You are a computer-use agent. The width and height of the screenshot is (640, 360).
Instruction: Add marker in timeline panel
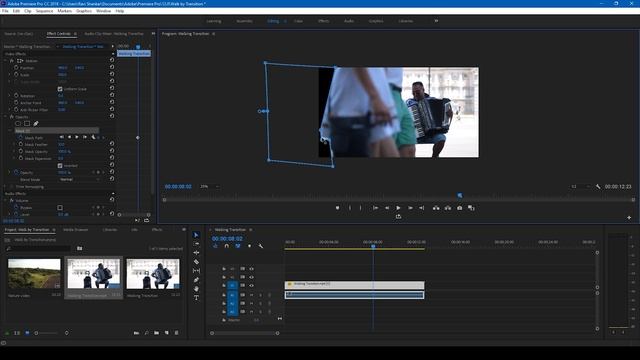249,246
